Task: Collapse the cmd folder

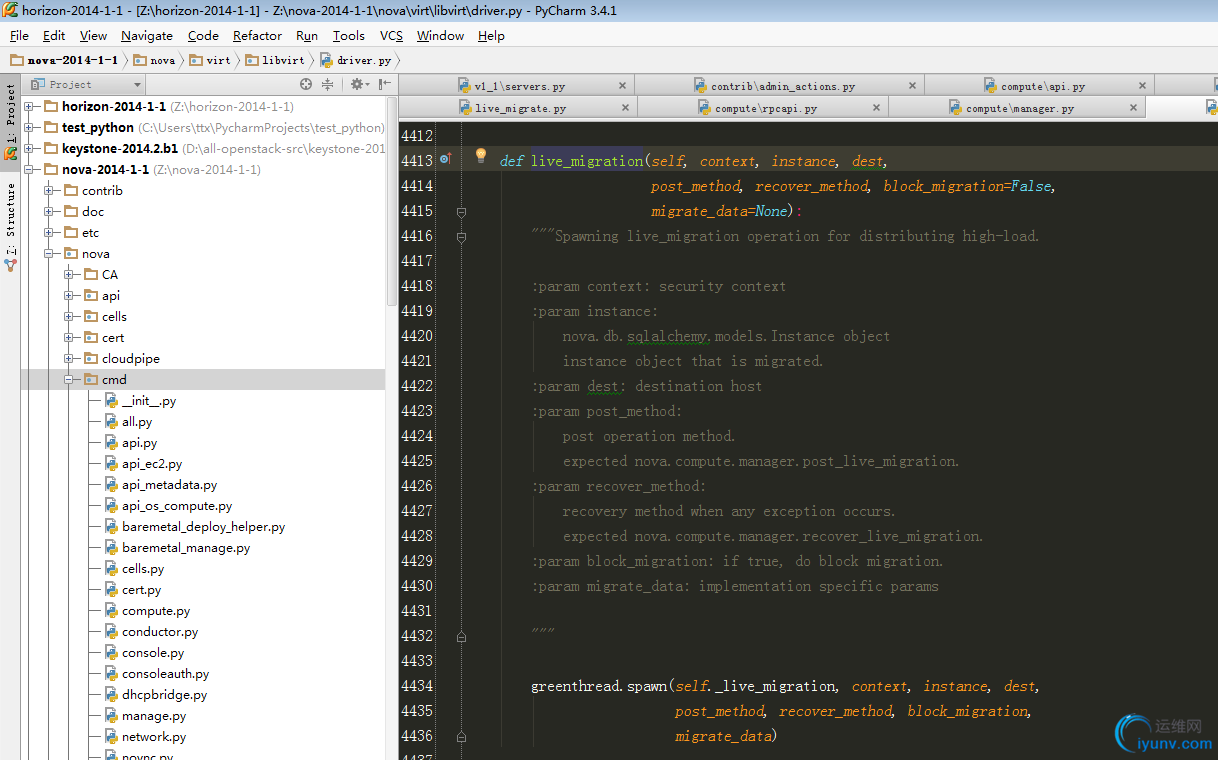Action: (x=69, y=380)
